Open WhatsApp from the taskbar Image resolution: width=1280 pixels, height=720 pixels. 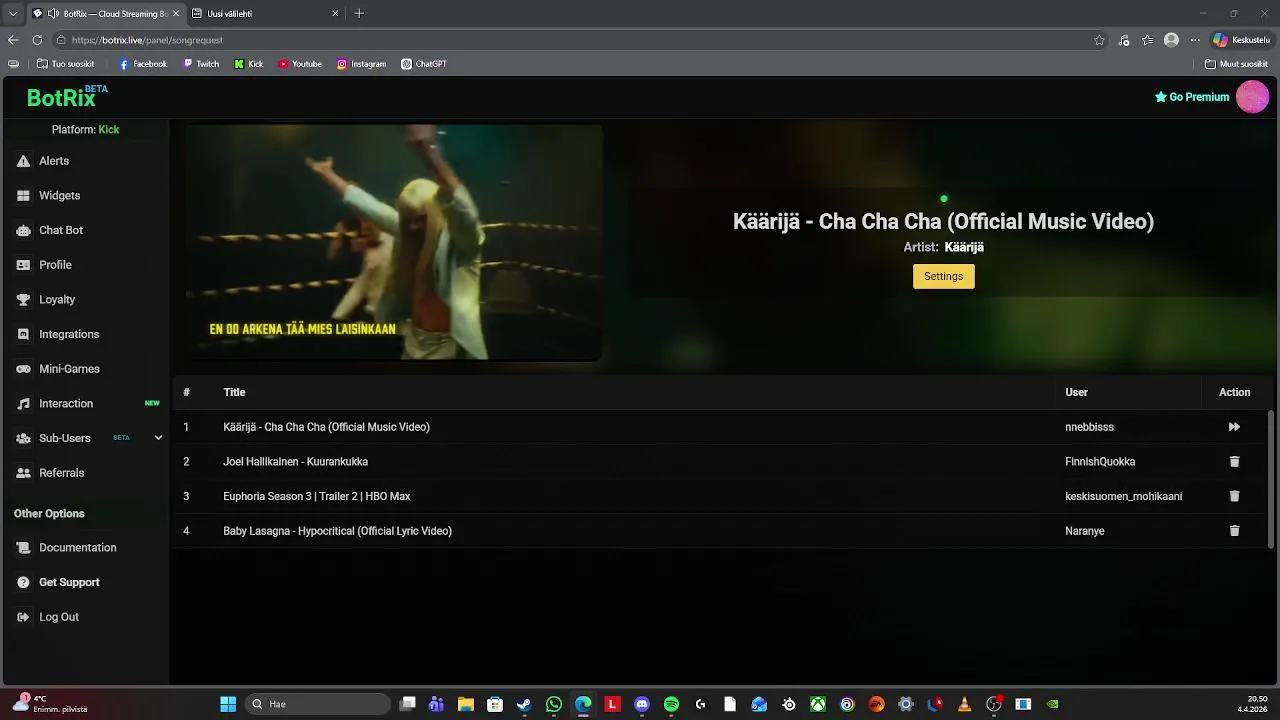coord(554,704)
